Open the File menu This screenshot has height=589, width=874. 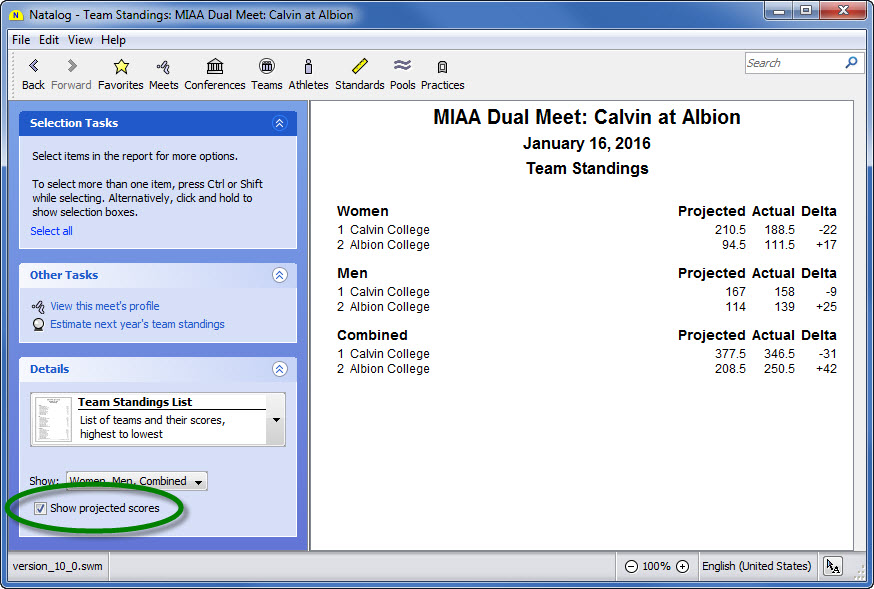click(x=21, y=40)
